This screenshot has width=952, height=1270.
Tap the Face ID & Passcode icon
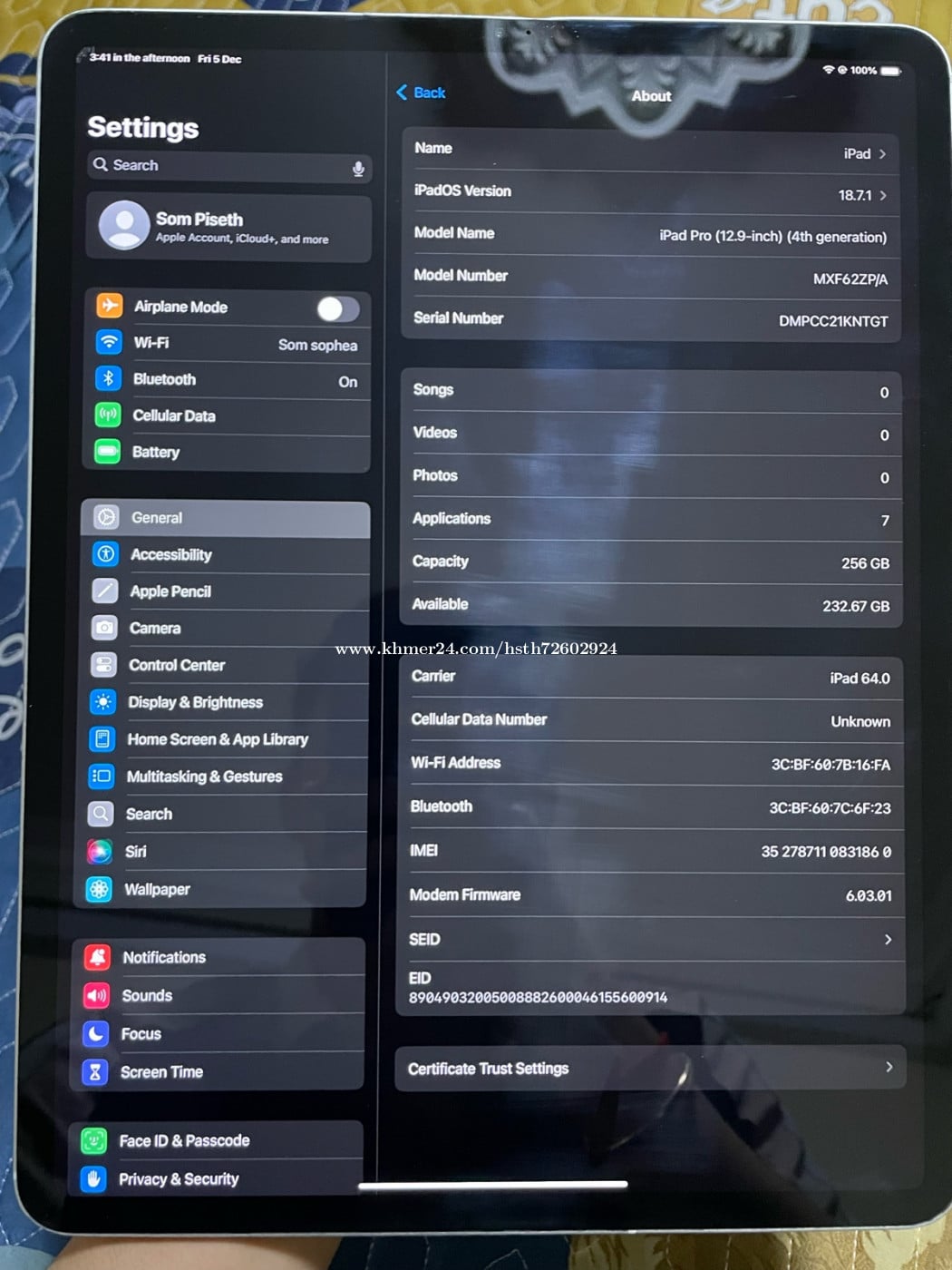tap(94, 1140)
